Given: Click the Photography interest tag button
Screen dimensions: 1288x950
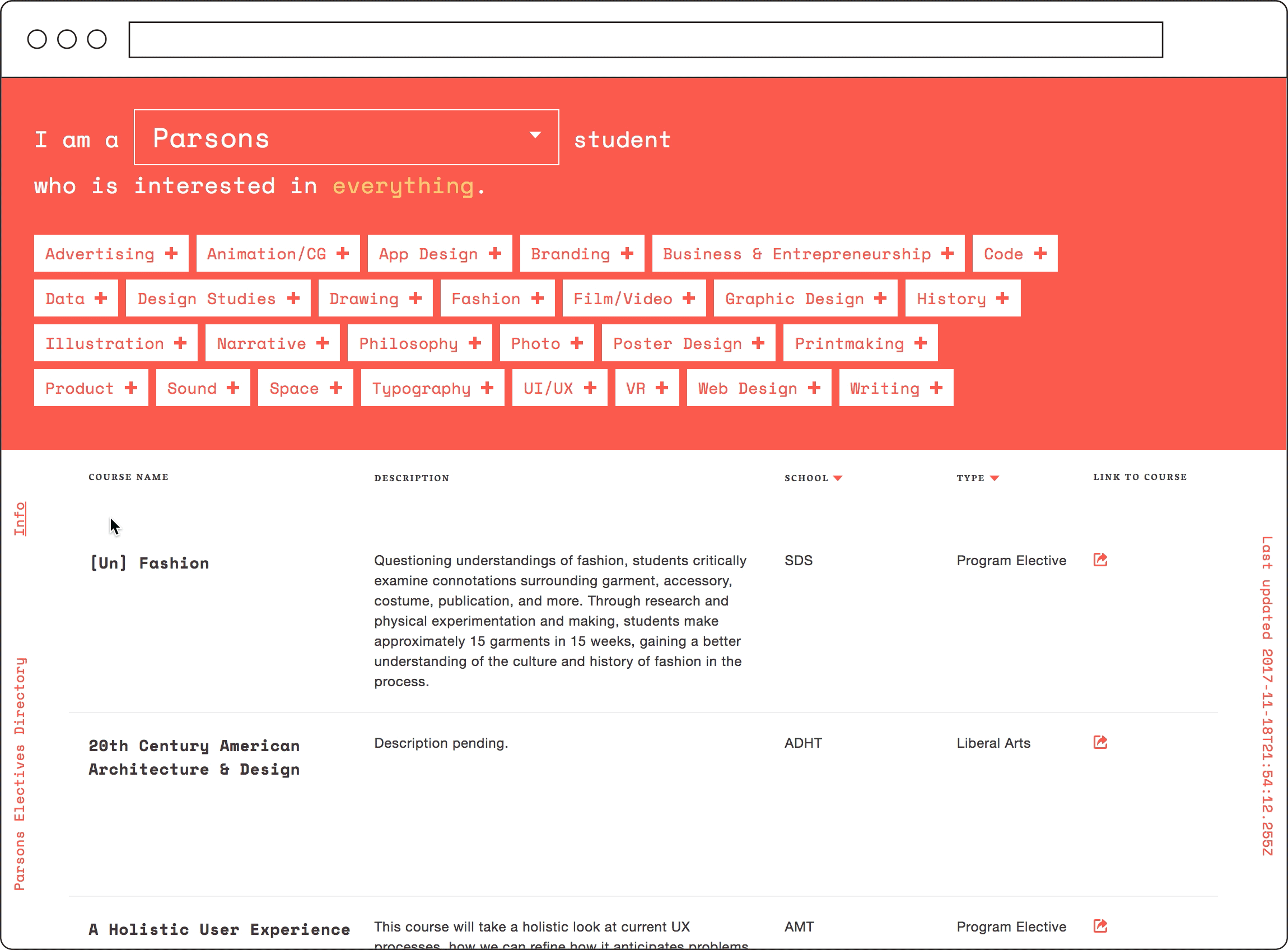Looking at the screenshot, I should point(547,343).
